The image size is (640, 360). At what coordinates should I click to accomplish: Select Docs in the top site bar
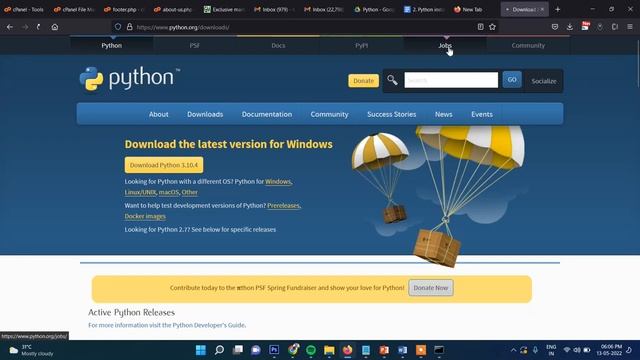278,45
